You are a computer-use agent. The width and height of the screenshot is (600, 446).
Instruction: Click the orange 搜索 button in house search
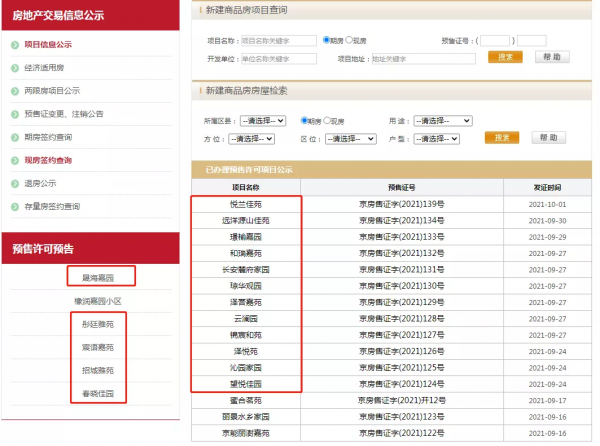[502, 138]
